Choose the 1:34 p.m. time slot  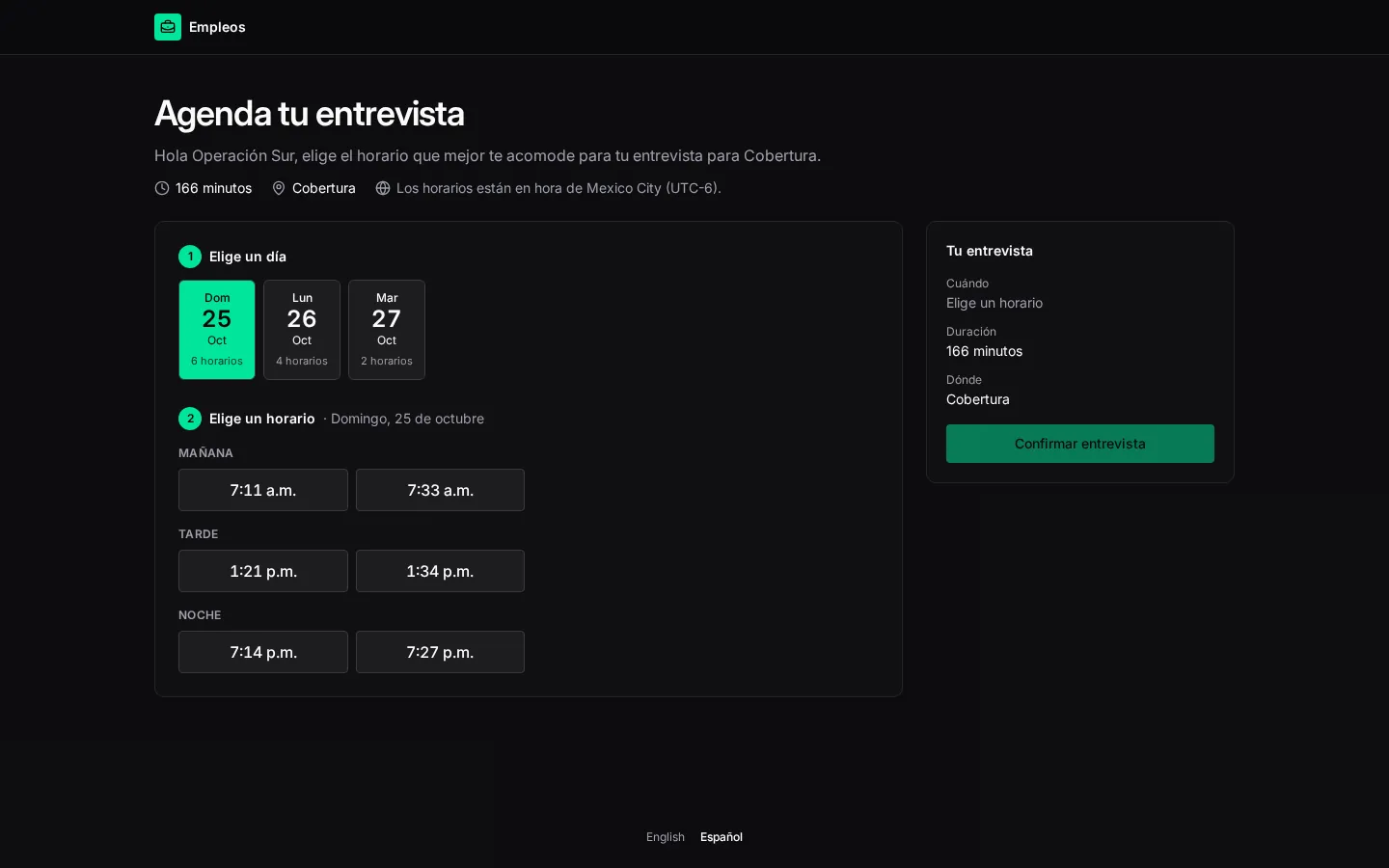(440, 571)
